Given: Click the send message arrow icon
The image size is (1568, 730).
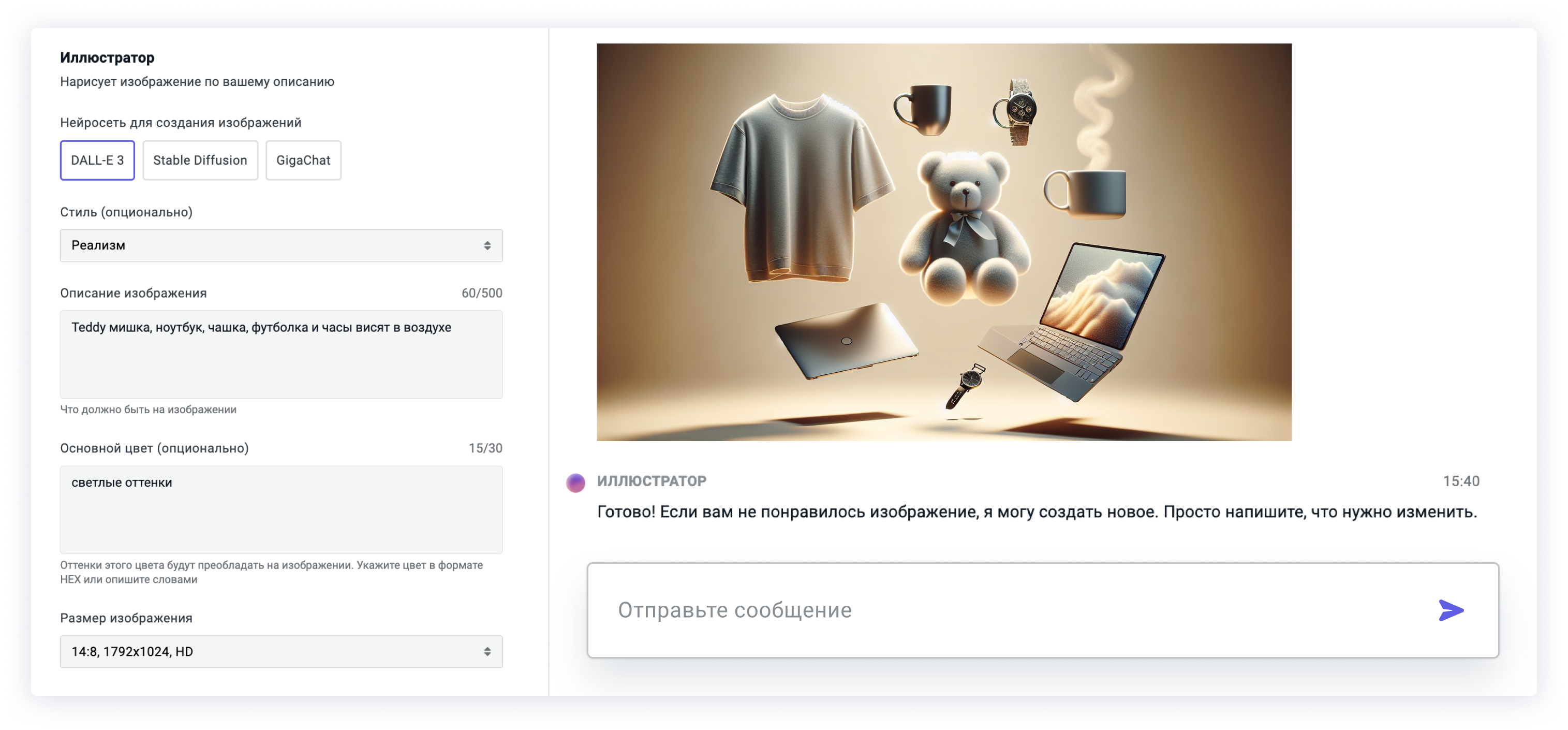Looking at the screenshot, I should click(1451, 610).
